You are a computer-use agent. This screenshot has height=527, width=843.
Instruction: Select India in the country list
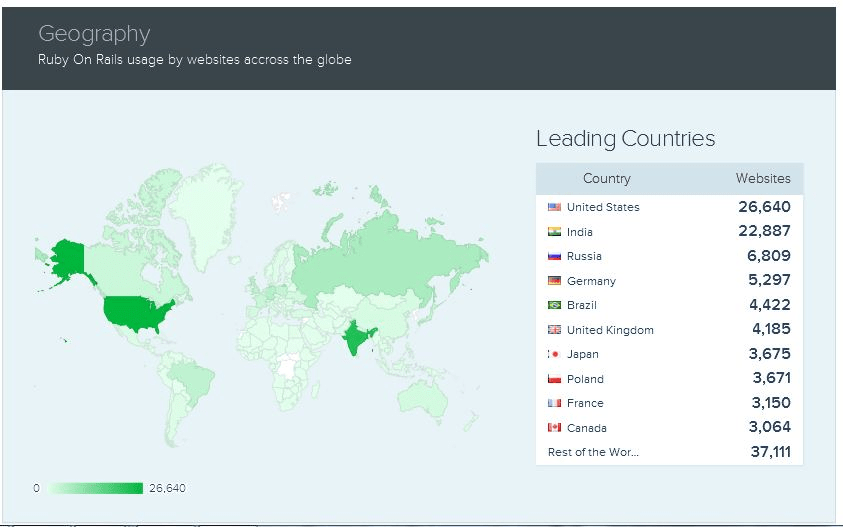click(580, 232)
